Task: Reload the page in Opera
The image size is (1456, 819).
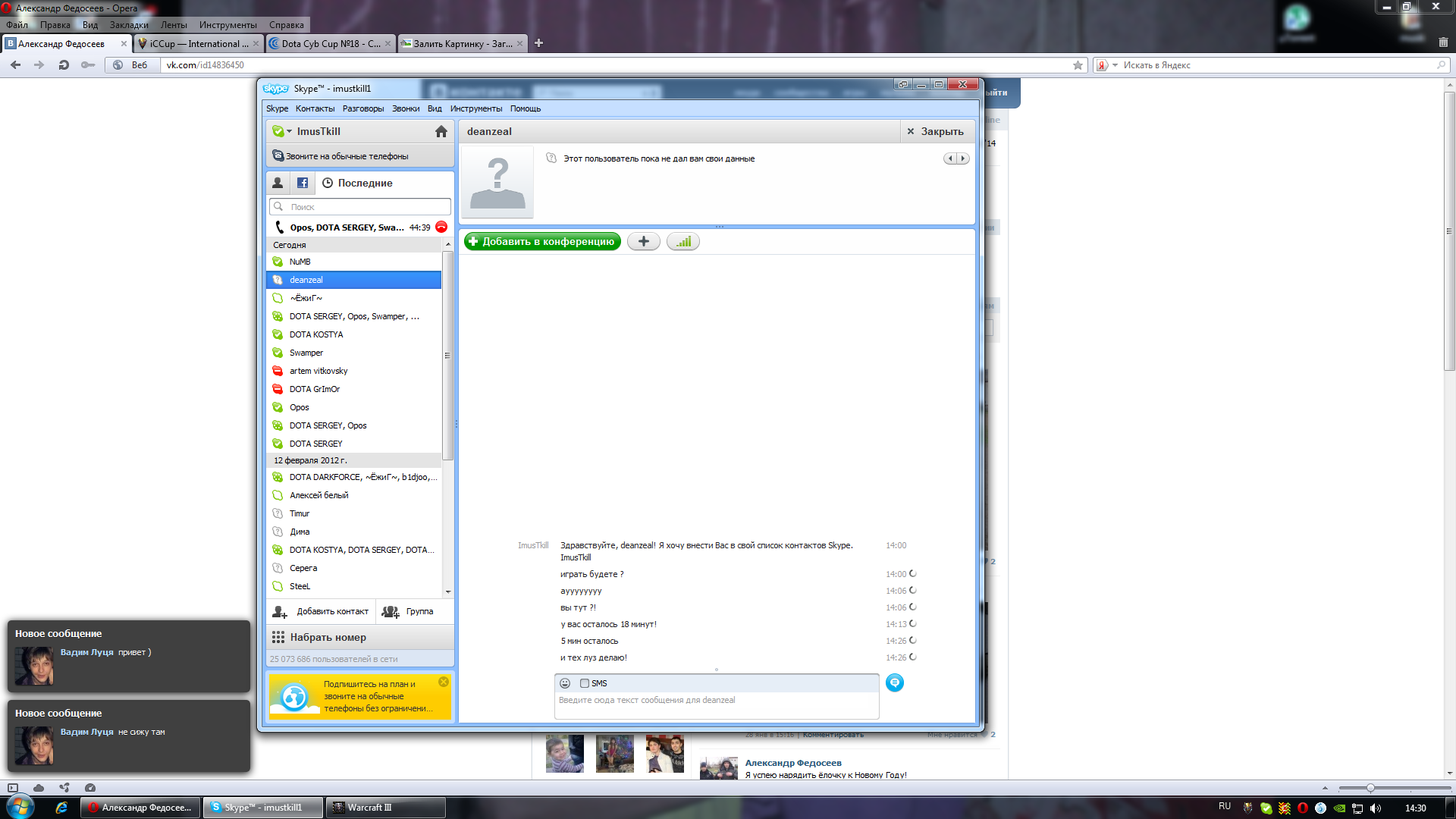Action: click(64, 65)
